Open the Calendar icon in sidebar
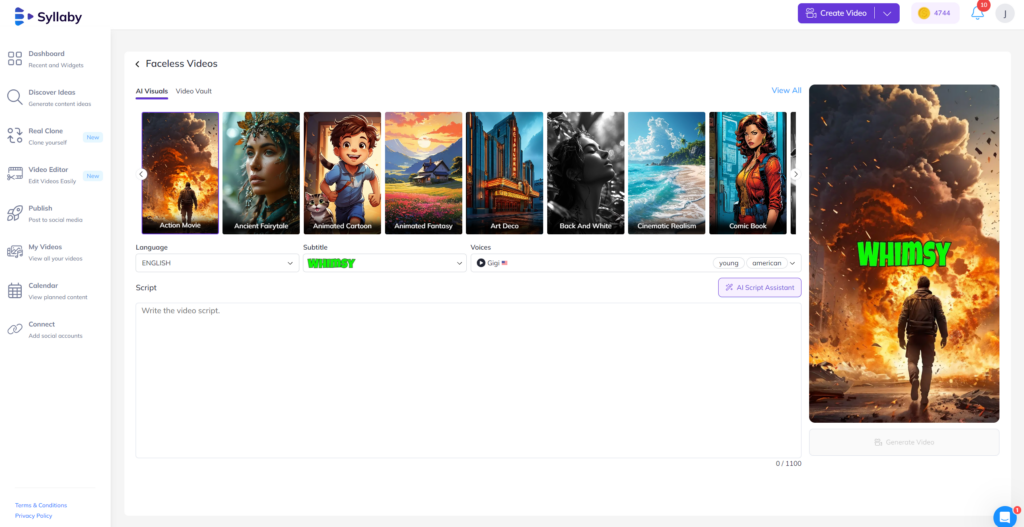Image resolution: width=1024 pixels, height=527 pixels. tap(15, 290)
